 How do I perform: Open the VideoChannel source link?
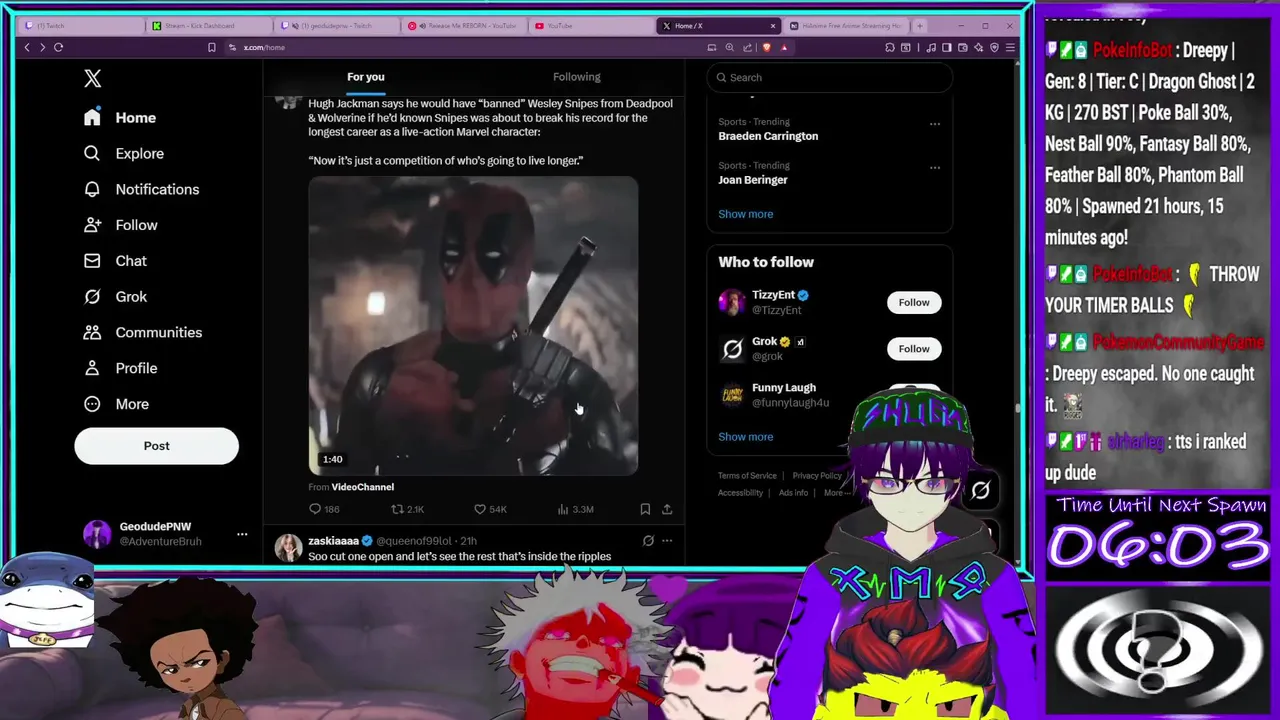click(362, 487)
